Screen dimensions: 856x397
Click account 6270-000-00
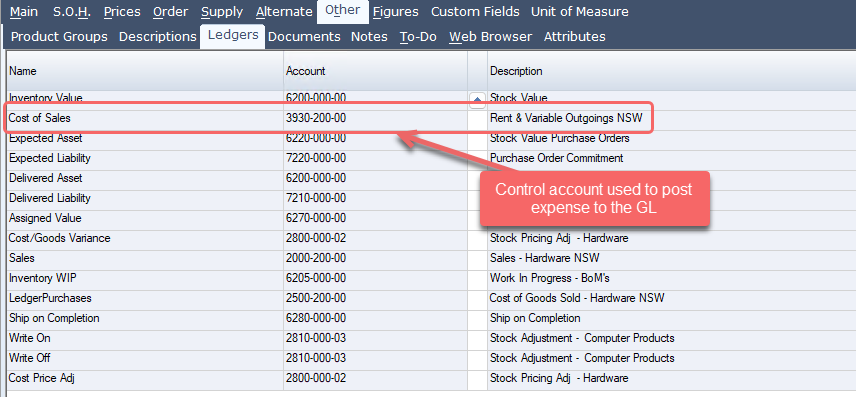click(x=316, y=218)
